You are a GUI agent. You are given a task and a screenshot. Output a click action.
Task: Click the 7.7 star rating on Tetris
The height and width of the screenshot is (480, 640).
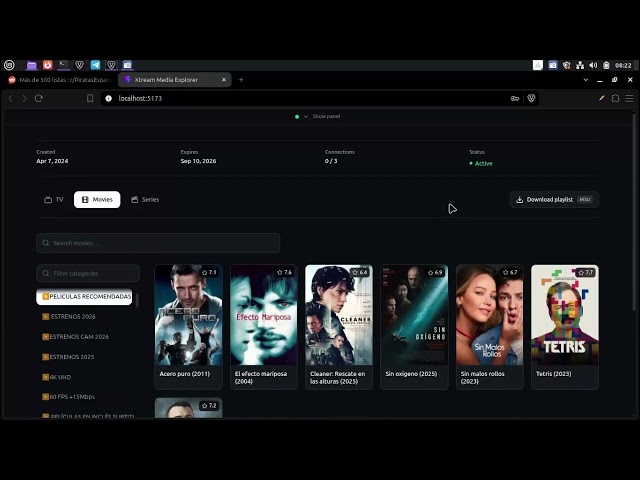coord(586,272)
